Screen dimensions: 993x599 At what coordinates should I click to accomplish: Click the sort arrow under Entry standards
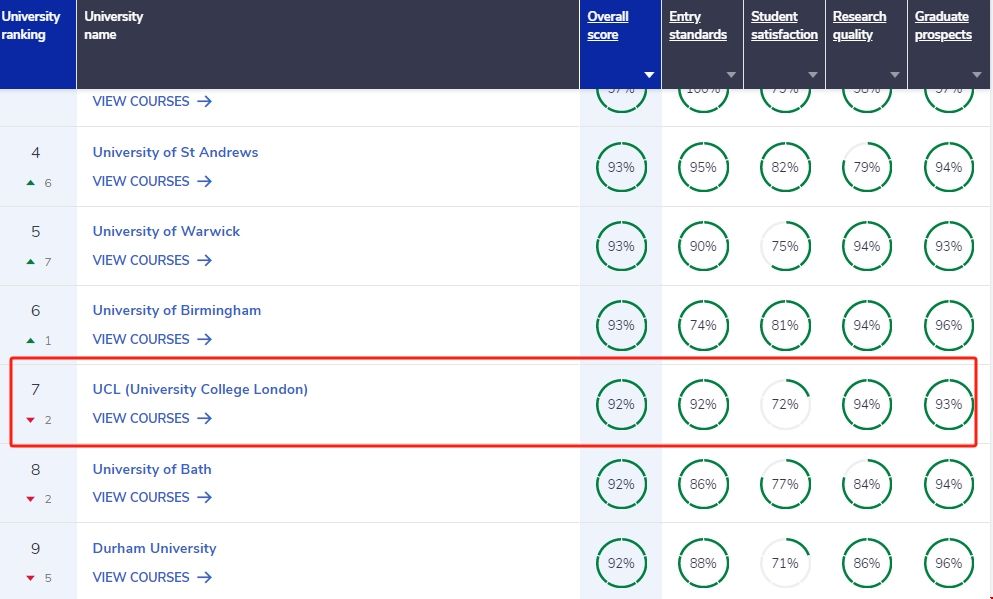731,75
